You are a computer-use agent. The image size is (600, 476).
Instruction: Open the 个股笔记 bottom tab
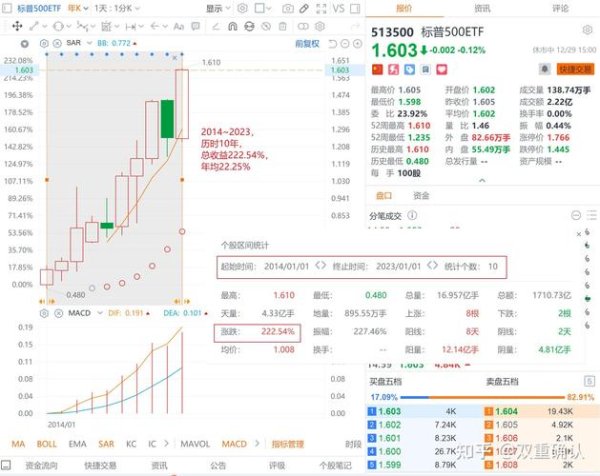click(x=336, y=465)
